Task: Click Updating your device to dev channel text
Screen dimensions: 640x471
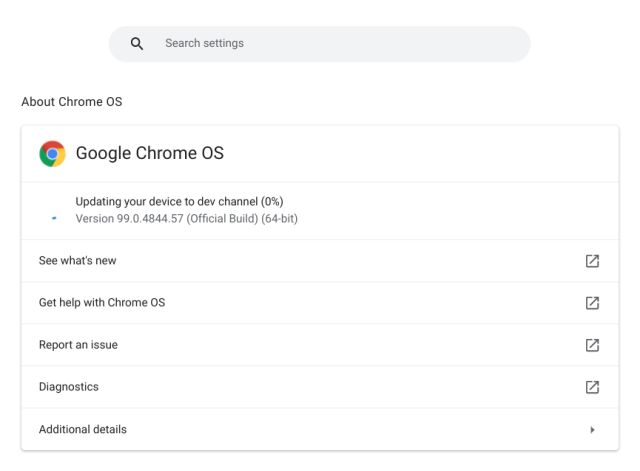Action: pyautogui.click(x=179, y=202)
